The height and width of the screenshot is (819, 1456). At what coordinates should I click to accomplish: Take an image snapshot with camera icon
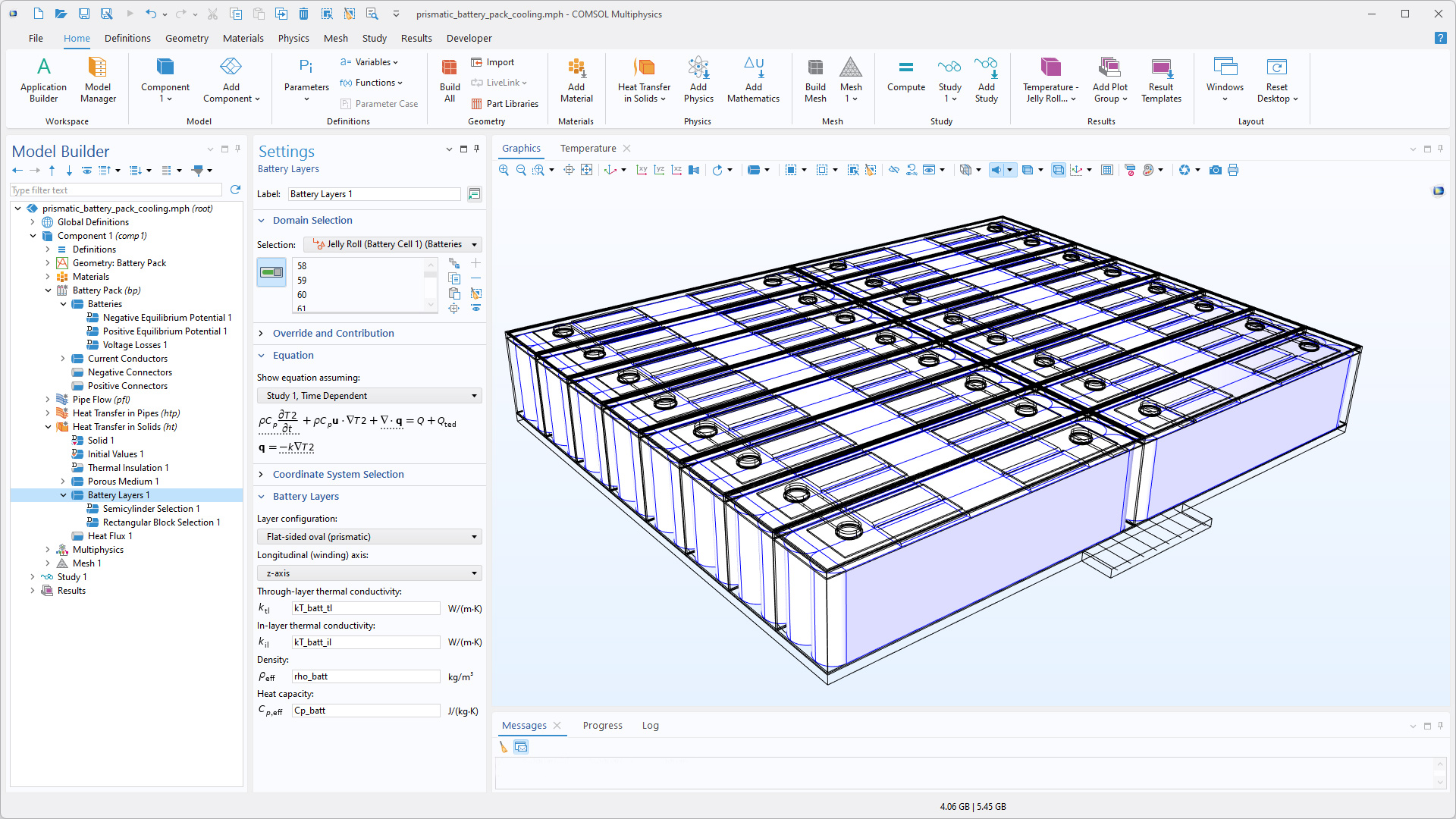tap(1215, 170)
